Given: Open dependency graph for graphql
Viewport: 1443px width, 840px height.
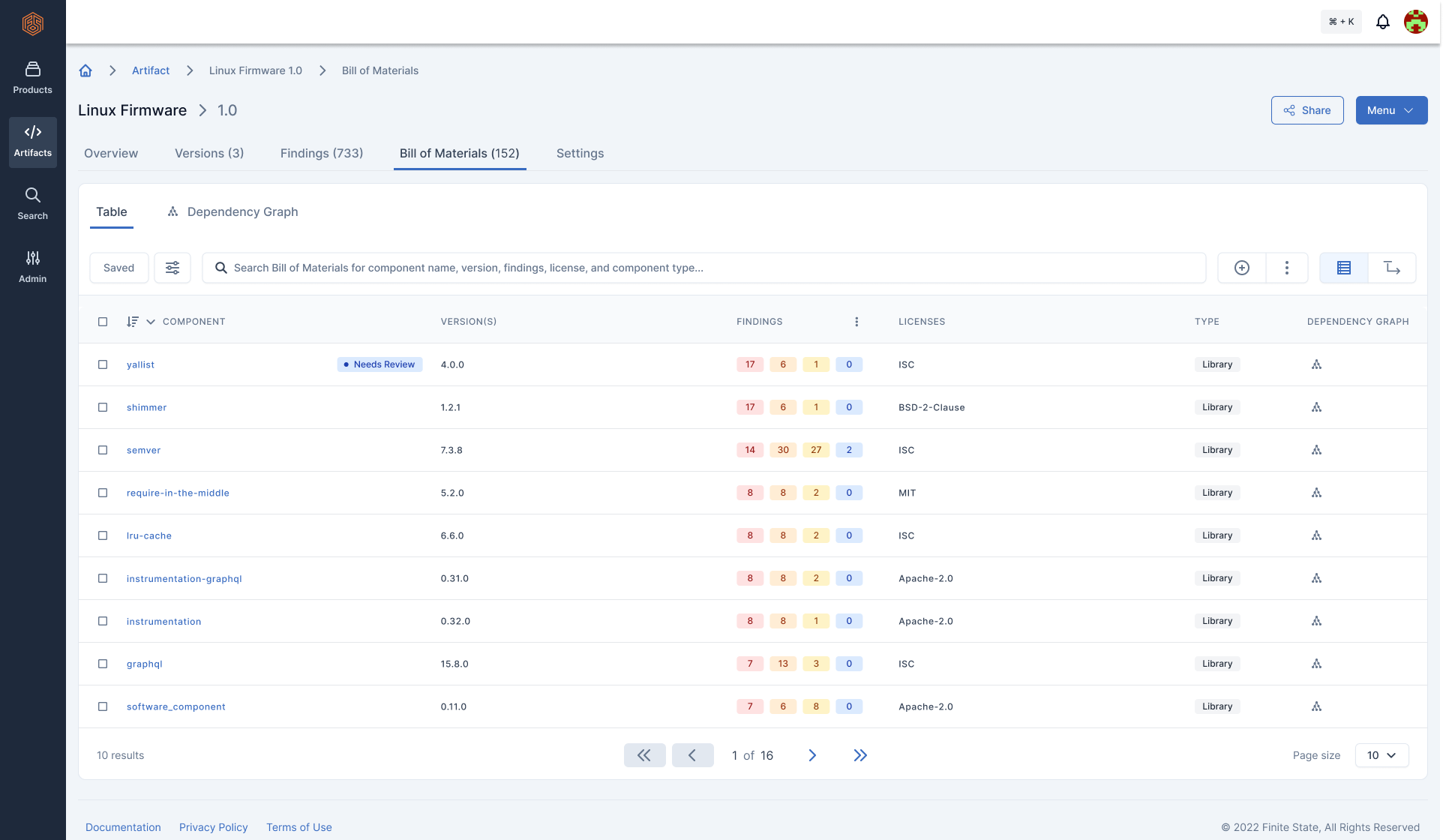Looking at the screenshot, I should (1316, 664).
